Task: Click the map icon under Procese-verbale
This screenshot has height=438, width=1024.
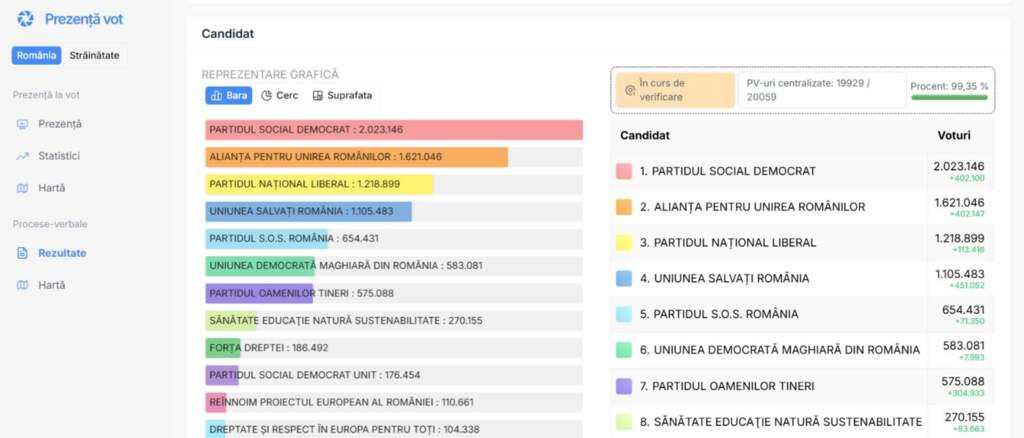Action: pyautogui.click(x=22, y=285)
